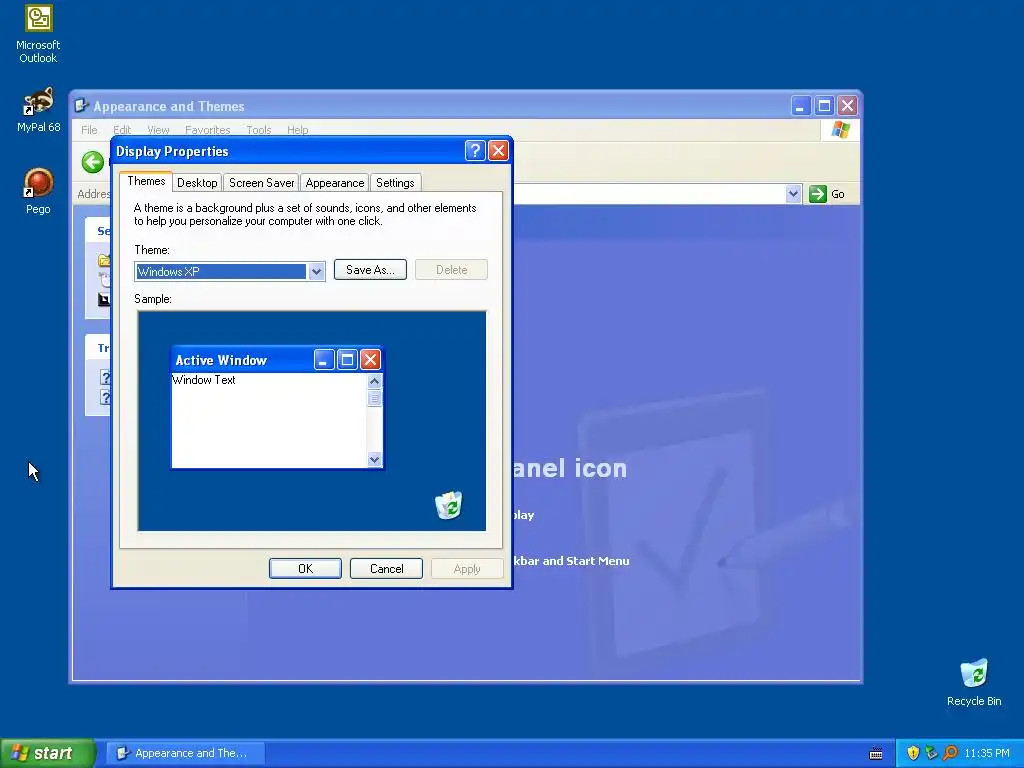1024x768 pixels.
Task: Minimize the Appearance and Themes window
Action: (801, 106)
